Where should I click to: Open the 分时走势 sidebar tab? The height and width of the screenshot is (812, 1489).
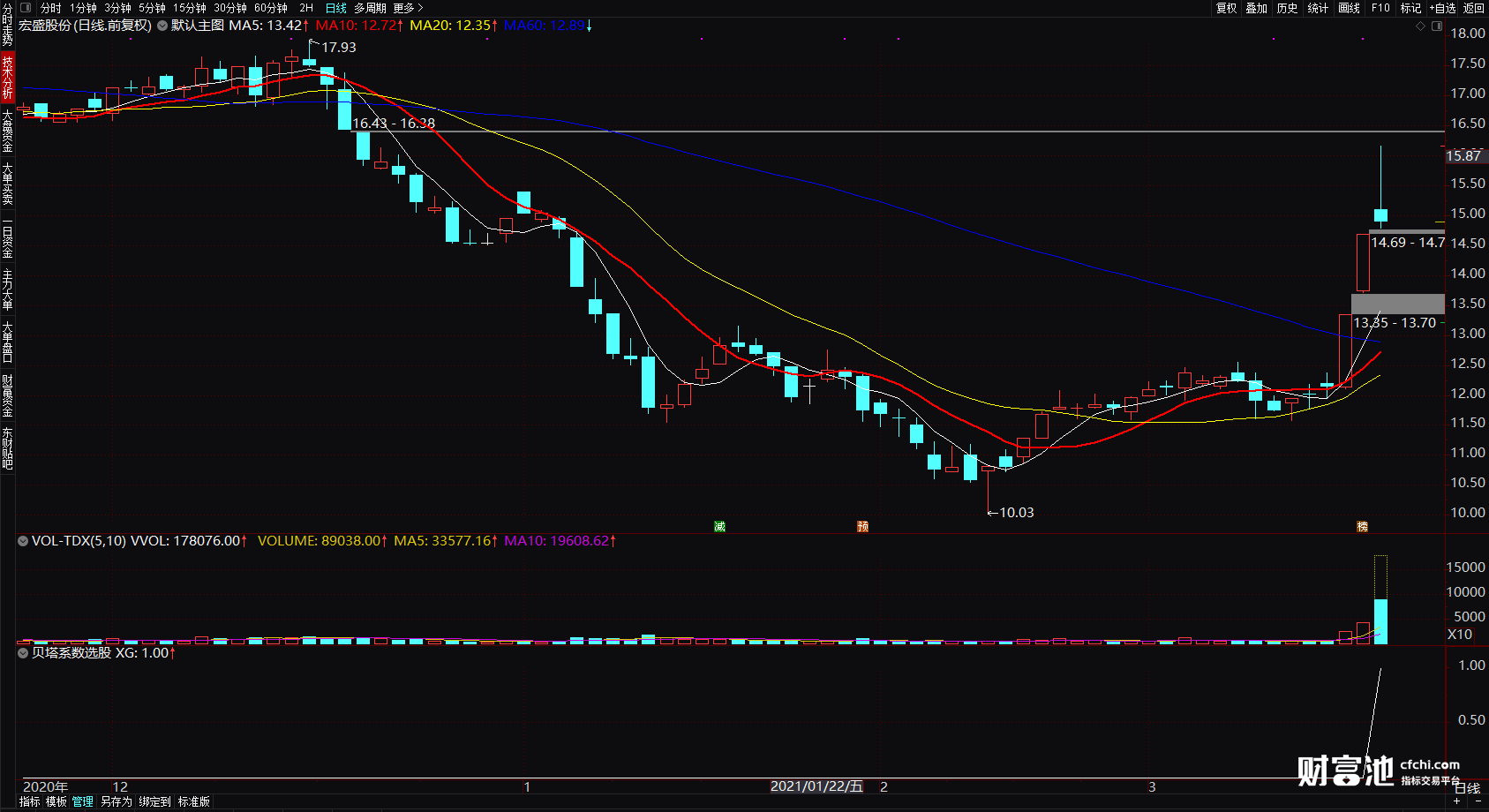7,24
